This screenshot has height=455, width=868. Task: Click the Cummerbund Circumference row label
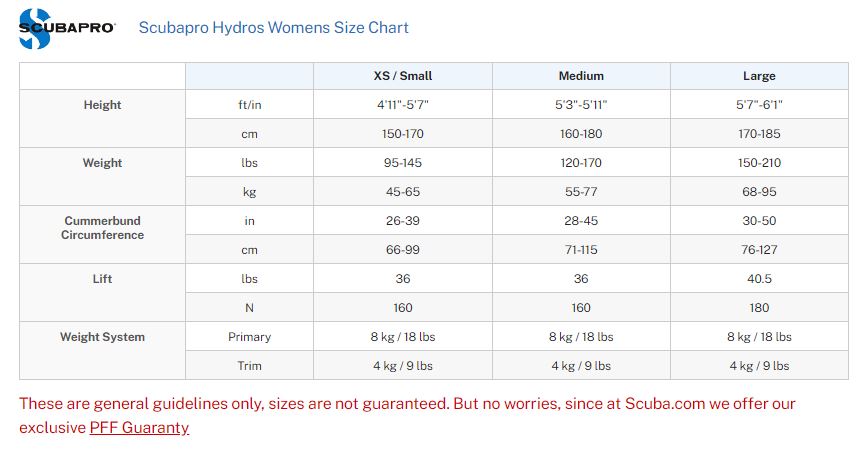pyautogui.click(x=102, y=228)
